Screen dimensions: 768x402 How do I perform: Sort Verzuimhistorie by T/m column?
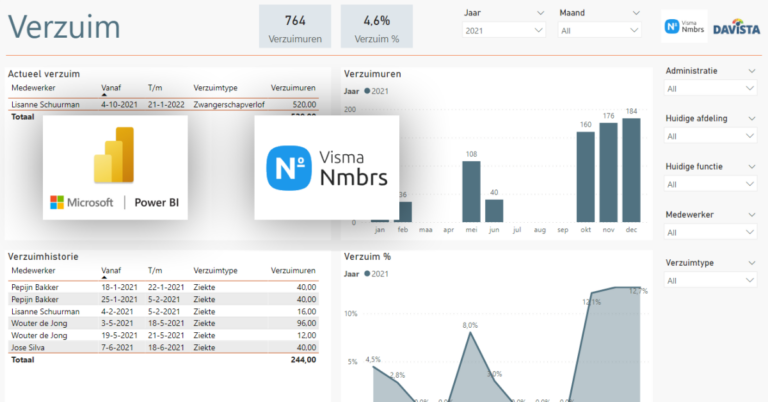155,271
